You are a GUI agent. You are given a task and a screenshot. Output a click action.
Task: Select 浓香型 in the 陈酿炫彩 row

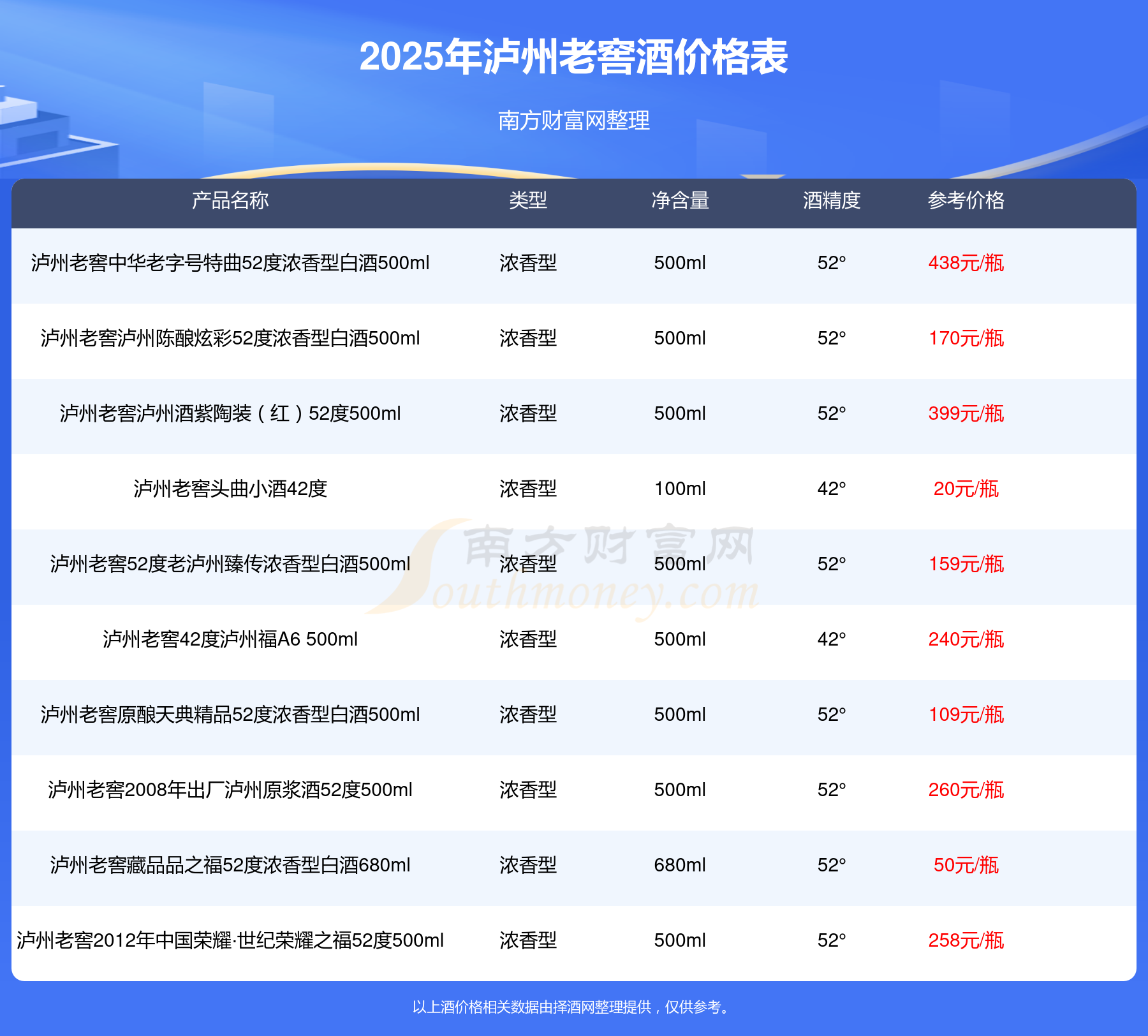(x=528, y=338)
